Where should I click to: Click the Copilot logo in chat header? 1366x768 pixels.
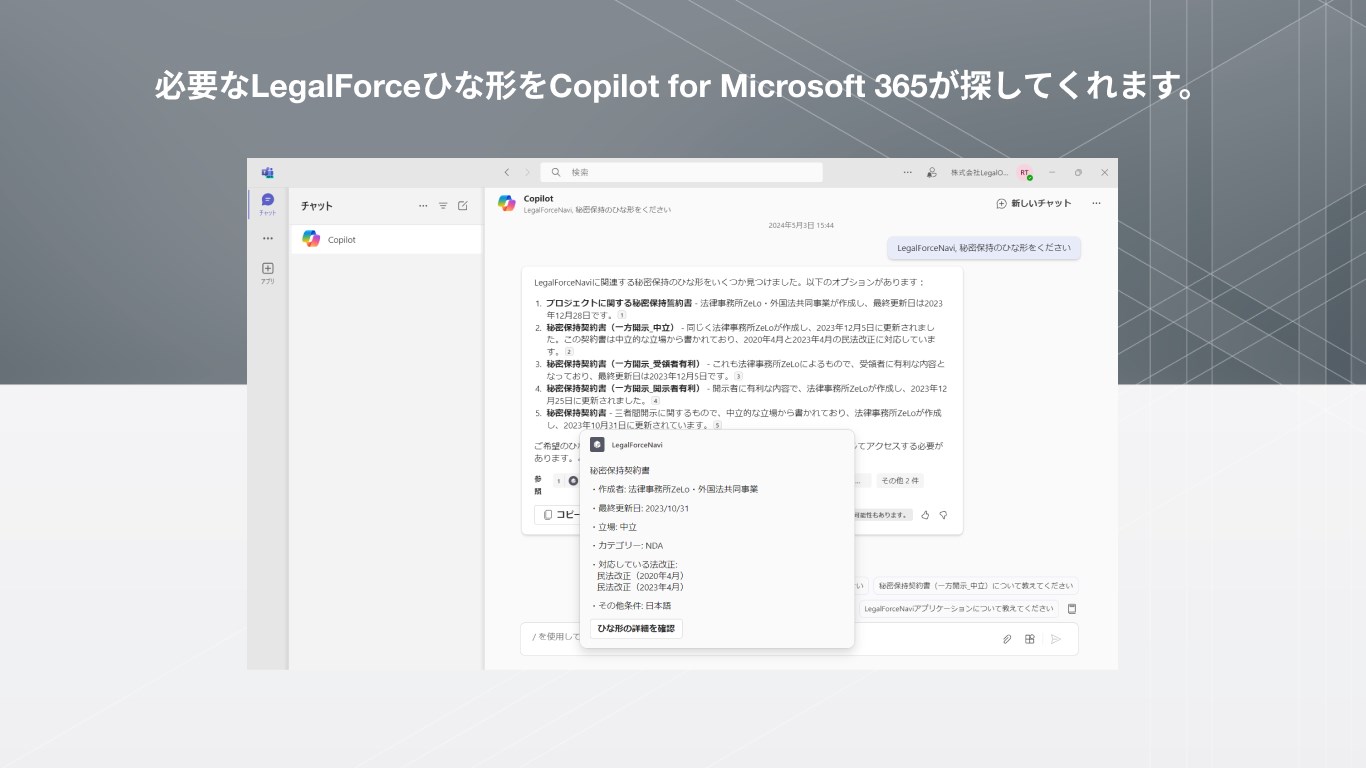507,203
